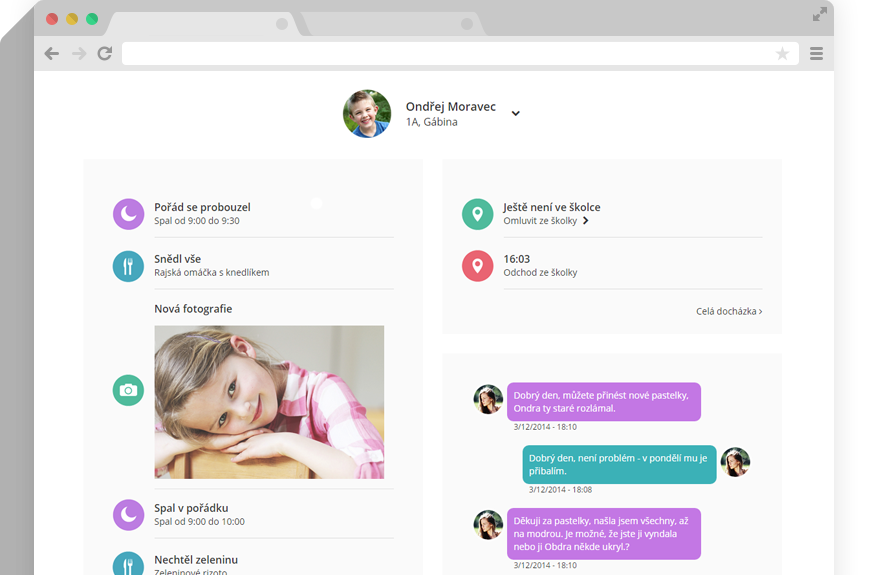Switch to the first browser tab
883x575 pixels.
[203, 24]
